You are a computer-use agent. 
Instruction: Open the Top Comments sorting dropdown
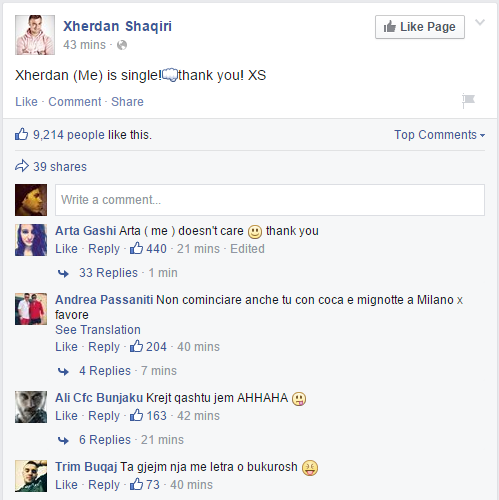[439, 135]
